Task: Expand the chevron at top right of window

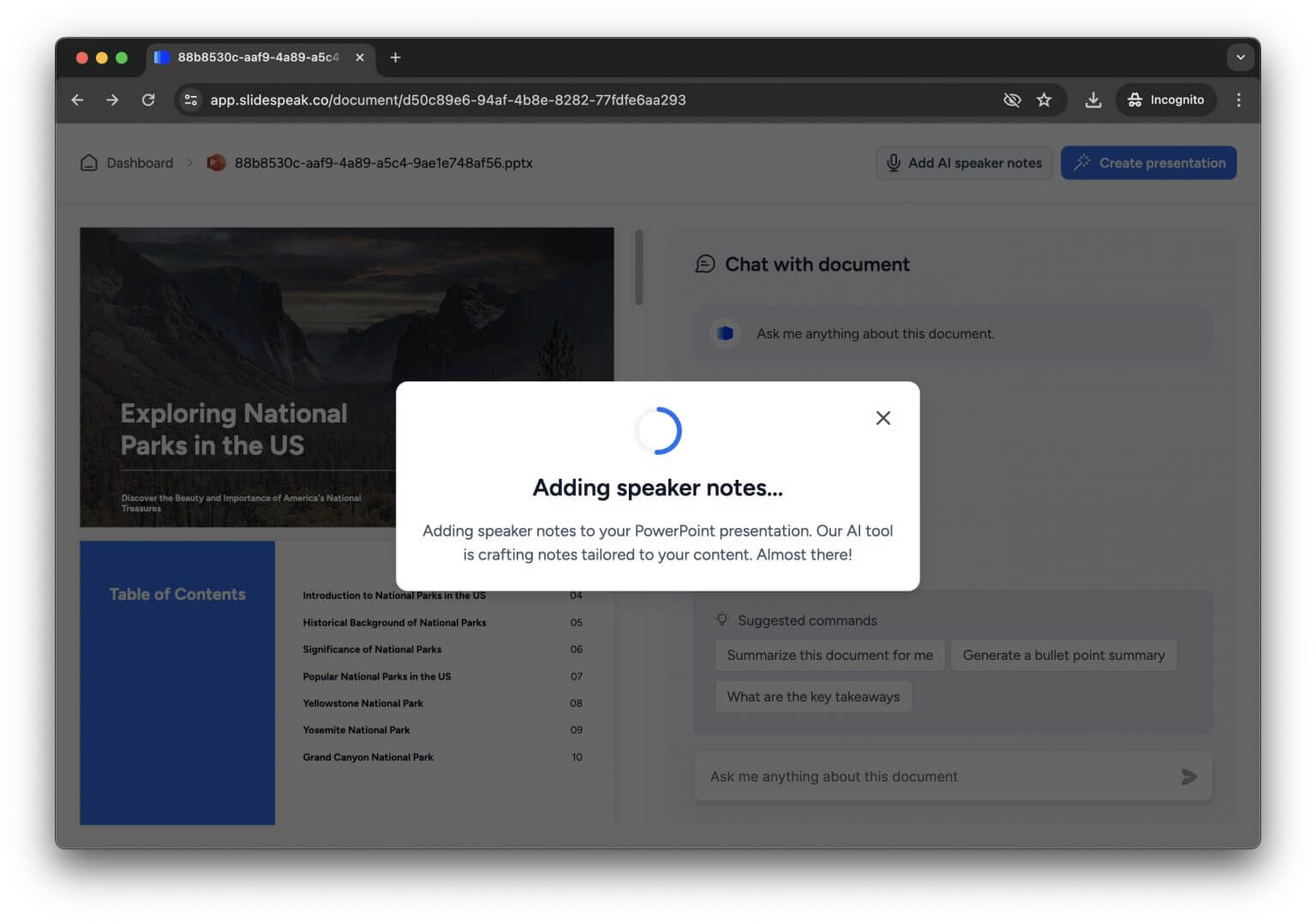Action: coord(1240,57)
